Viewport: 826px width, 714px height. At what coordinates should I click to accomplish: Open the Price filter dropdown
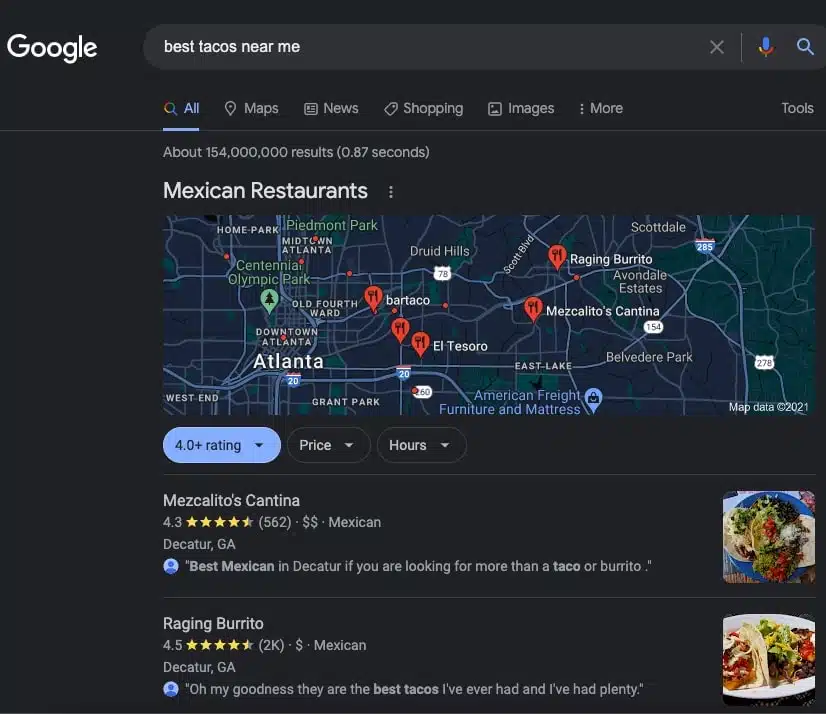pyautogui.click(x=329, y=445)
